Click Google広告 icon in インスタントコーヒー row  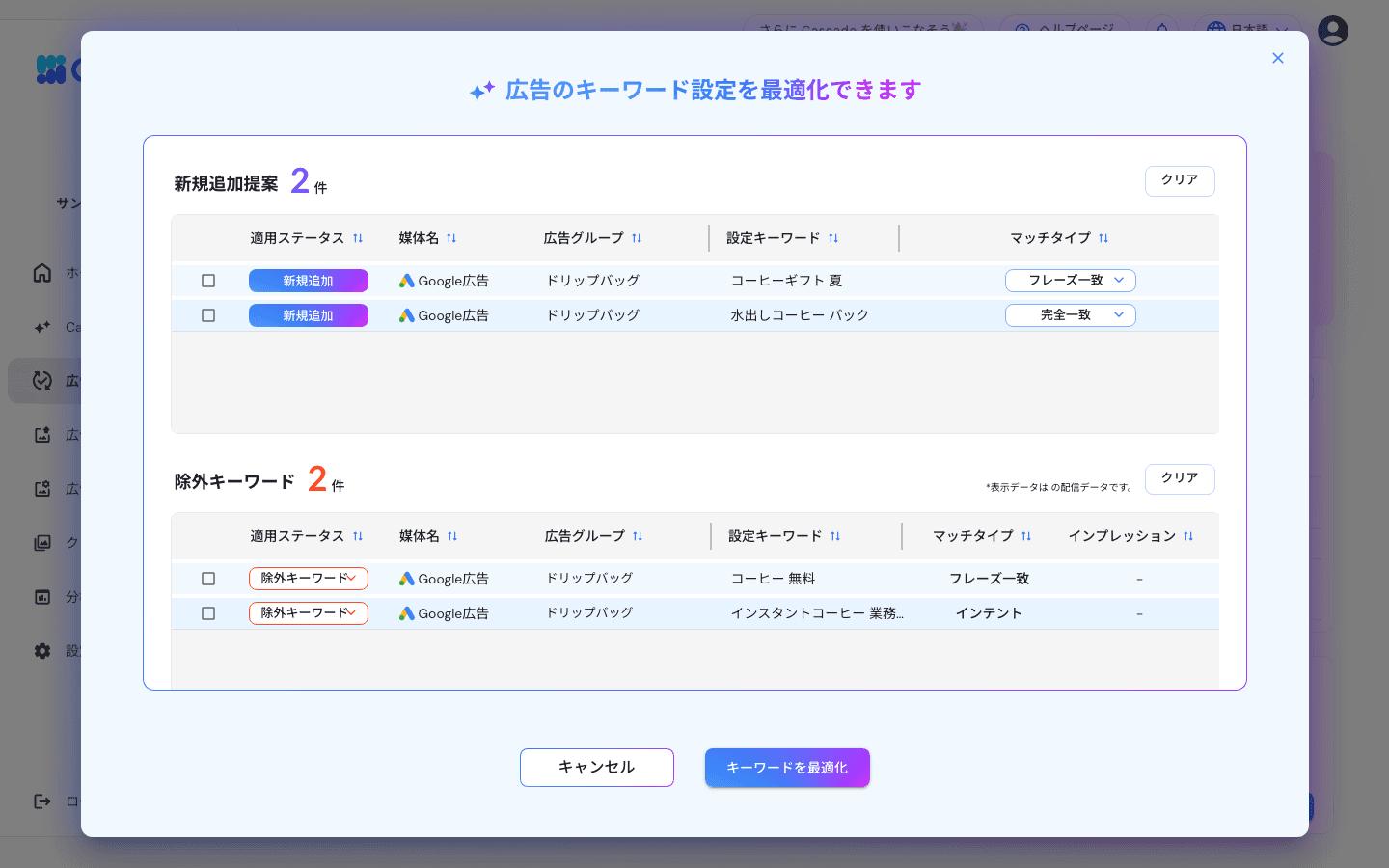[x=407, y=613]
